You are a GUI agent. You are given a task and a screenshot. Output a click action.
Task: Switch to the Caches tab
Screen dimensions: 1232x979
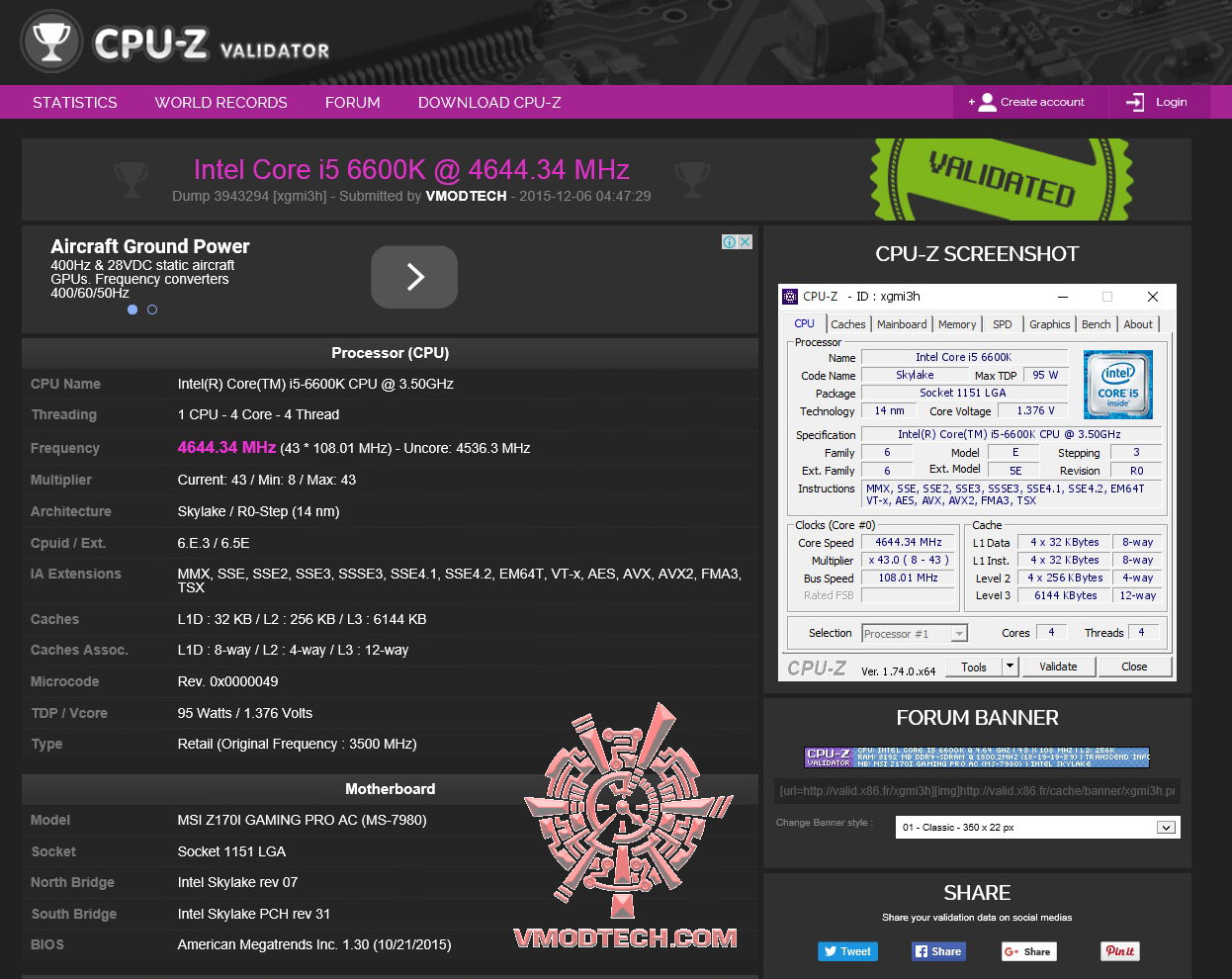coord(848,324)
